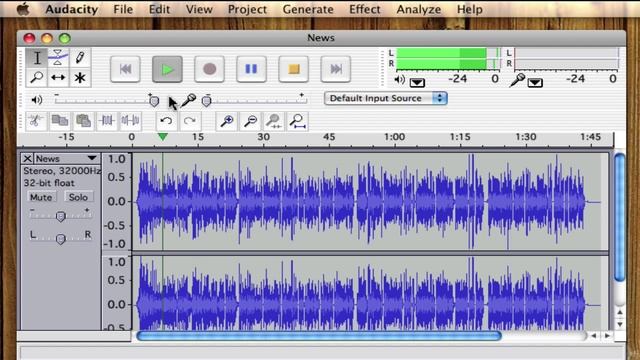Select the Time Shift tool
This screenshot has width=640, height=360.
click(x=58, y=77)
